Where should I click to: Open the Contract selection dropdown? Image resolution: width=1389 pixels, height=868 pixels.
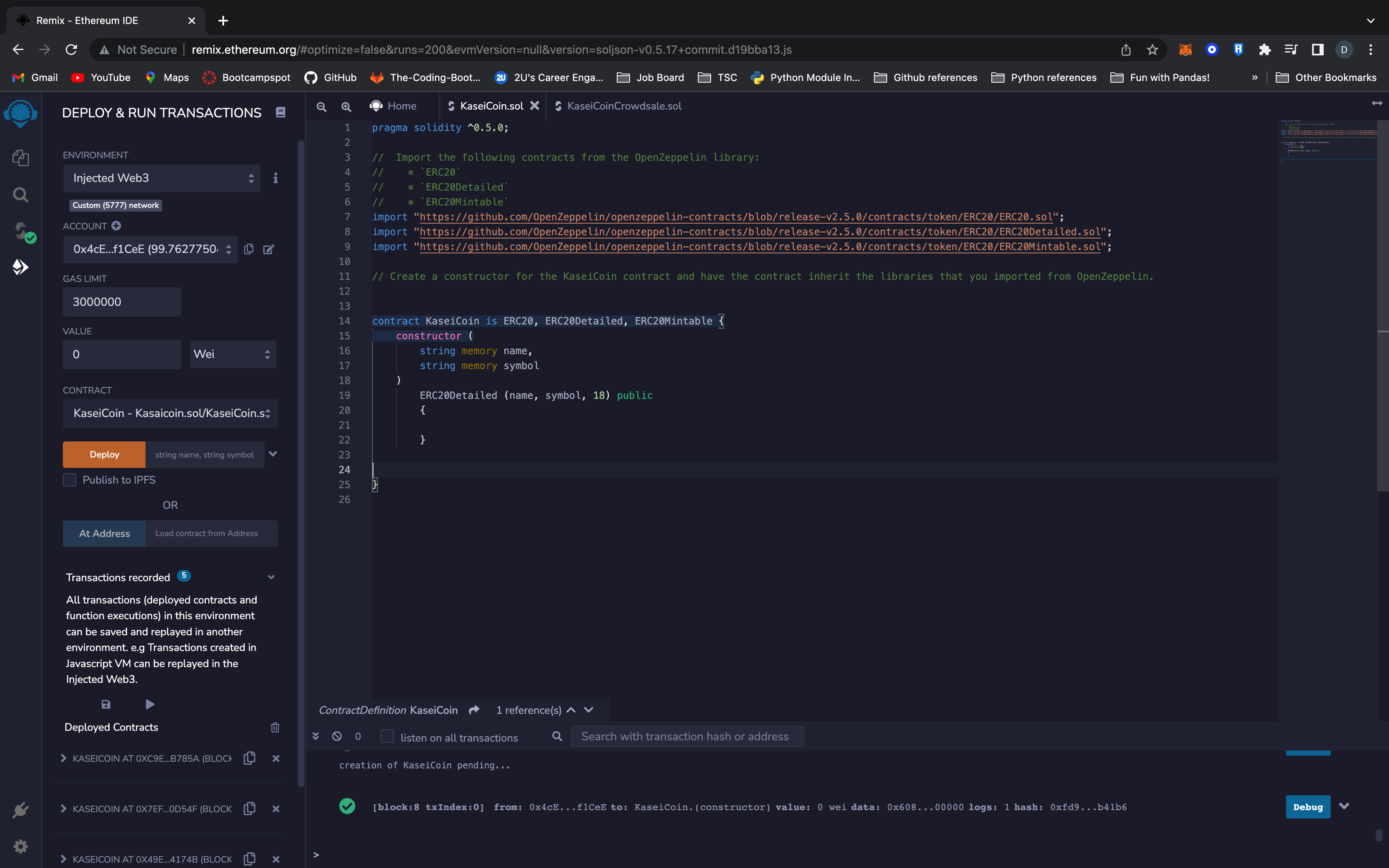(x=170, y=413)
